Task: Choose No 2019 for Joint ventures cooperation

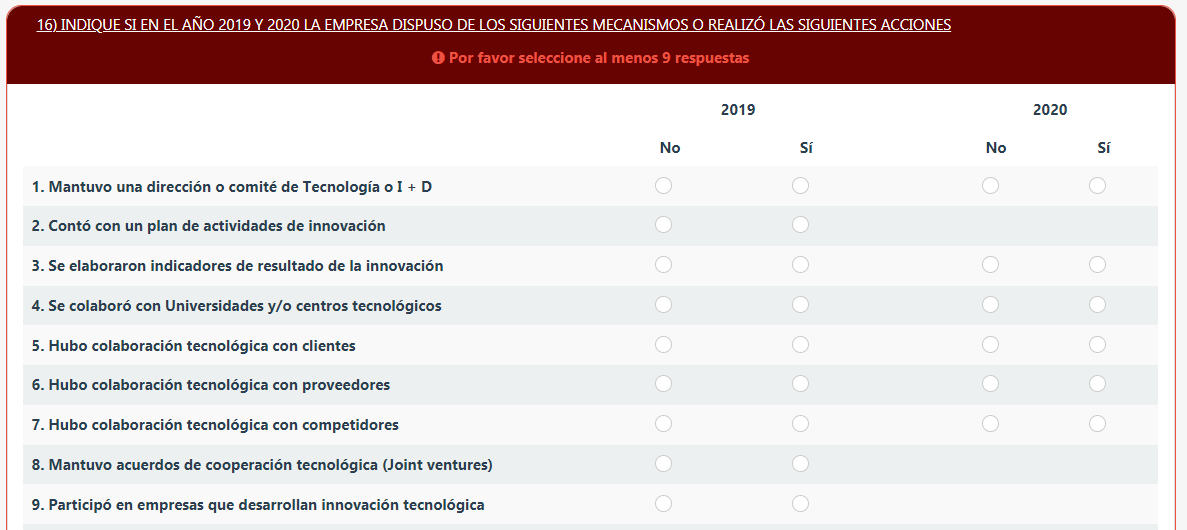Action: tap(663, 463)
